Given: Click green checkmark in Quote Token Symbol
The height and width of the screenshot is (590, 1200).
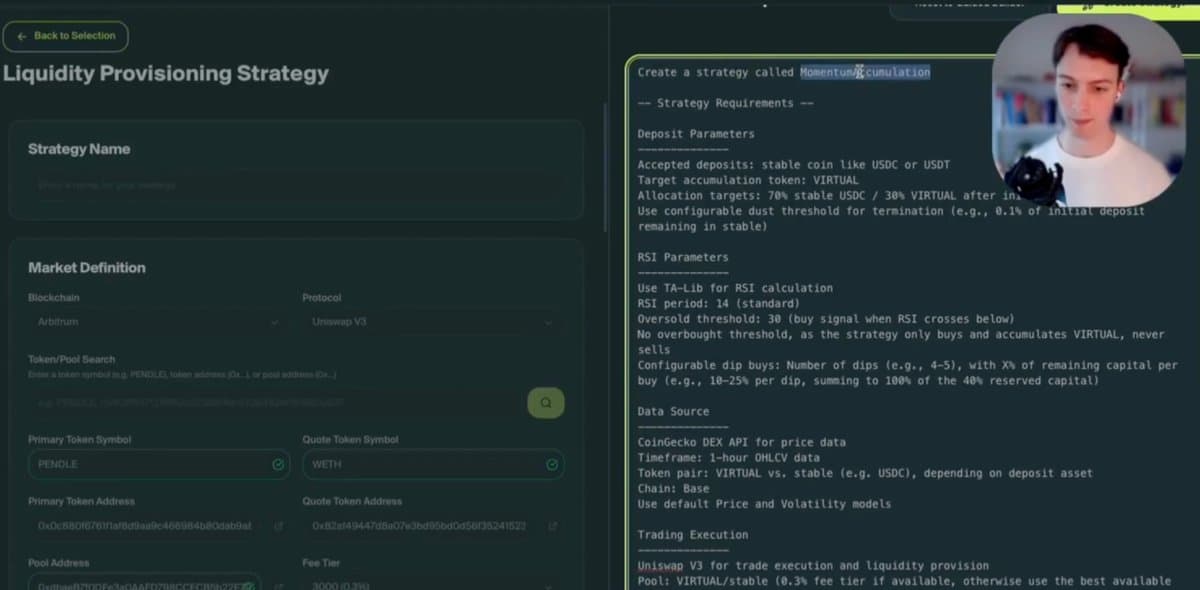Looking at the screenshot, I should coord(552,465).
